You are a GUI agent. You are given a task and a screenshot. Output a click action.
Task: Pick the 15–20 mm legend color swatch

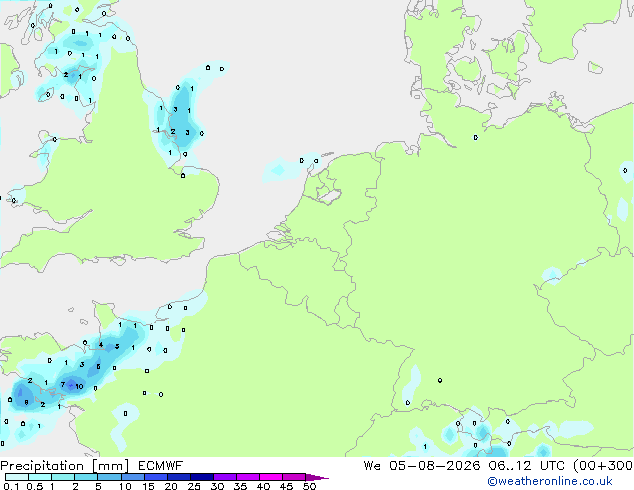point(155,477)
